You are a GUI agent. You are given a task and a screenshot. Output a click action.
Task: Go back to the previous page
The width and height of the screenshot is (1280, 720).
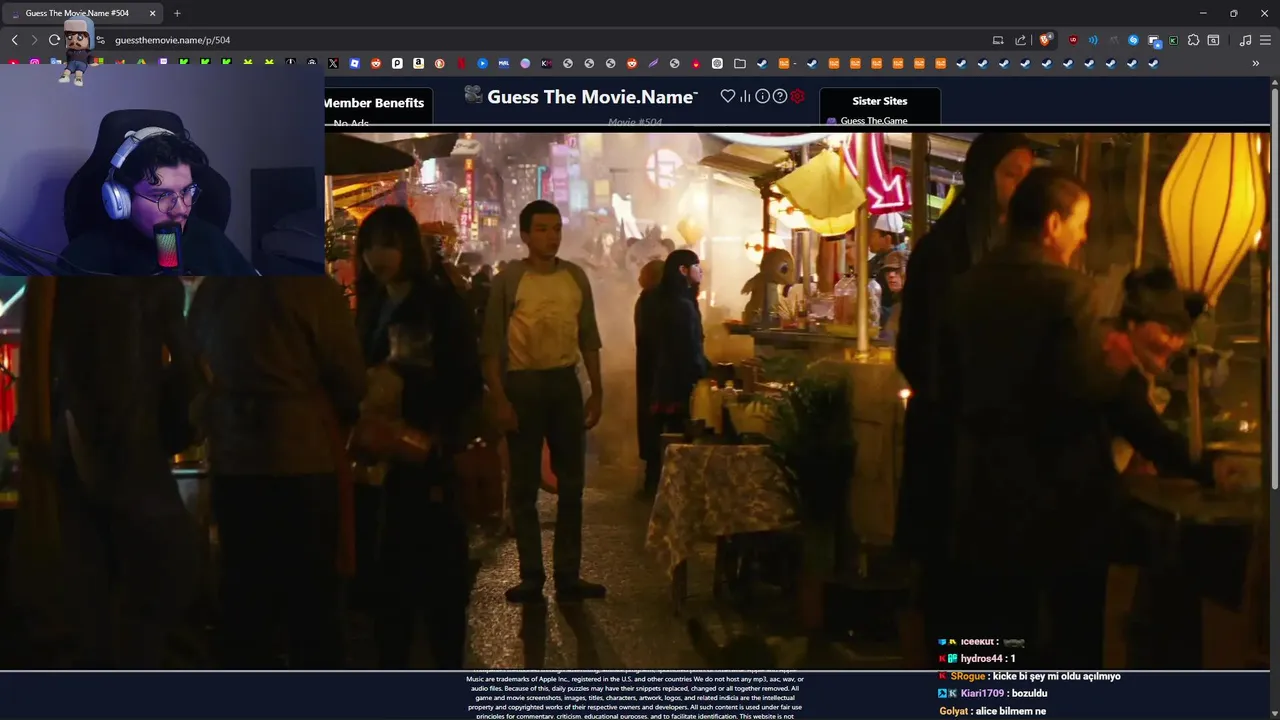[14, 40]
